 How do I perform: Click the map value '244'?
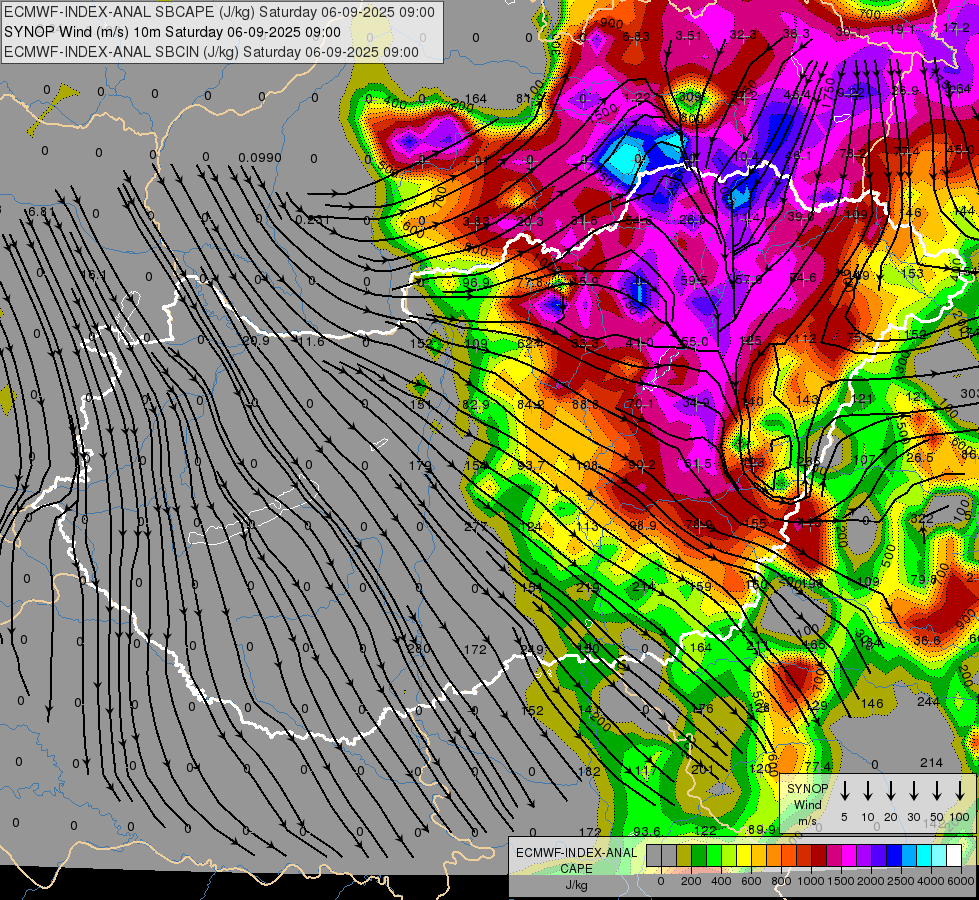[x=928, y=701]
